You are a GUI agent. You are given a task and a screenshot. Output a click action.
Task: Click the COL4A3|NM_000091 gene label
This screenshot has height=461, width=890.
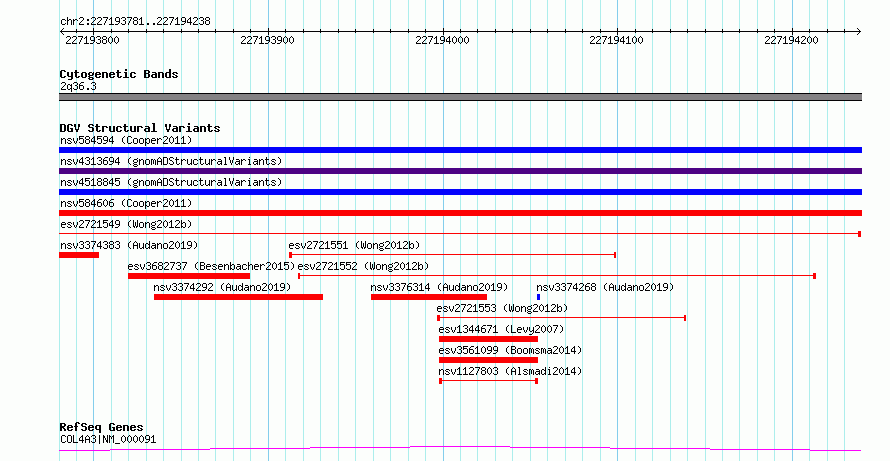click(x=108, y=439)
